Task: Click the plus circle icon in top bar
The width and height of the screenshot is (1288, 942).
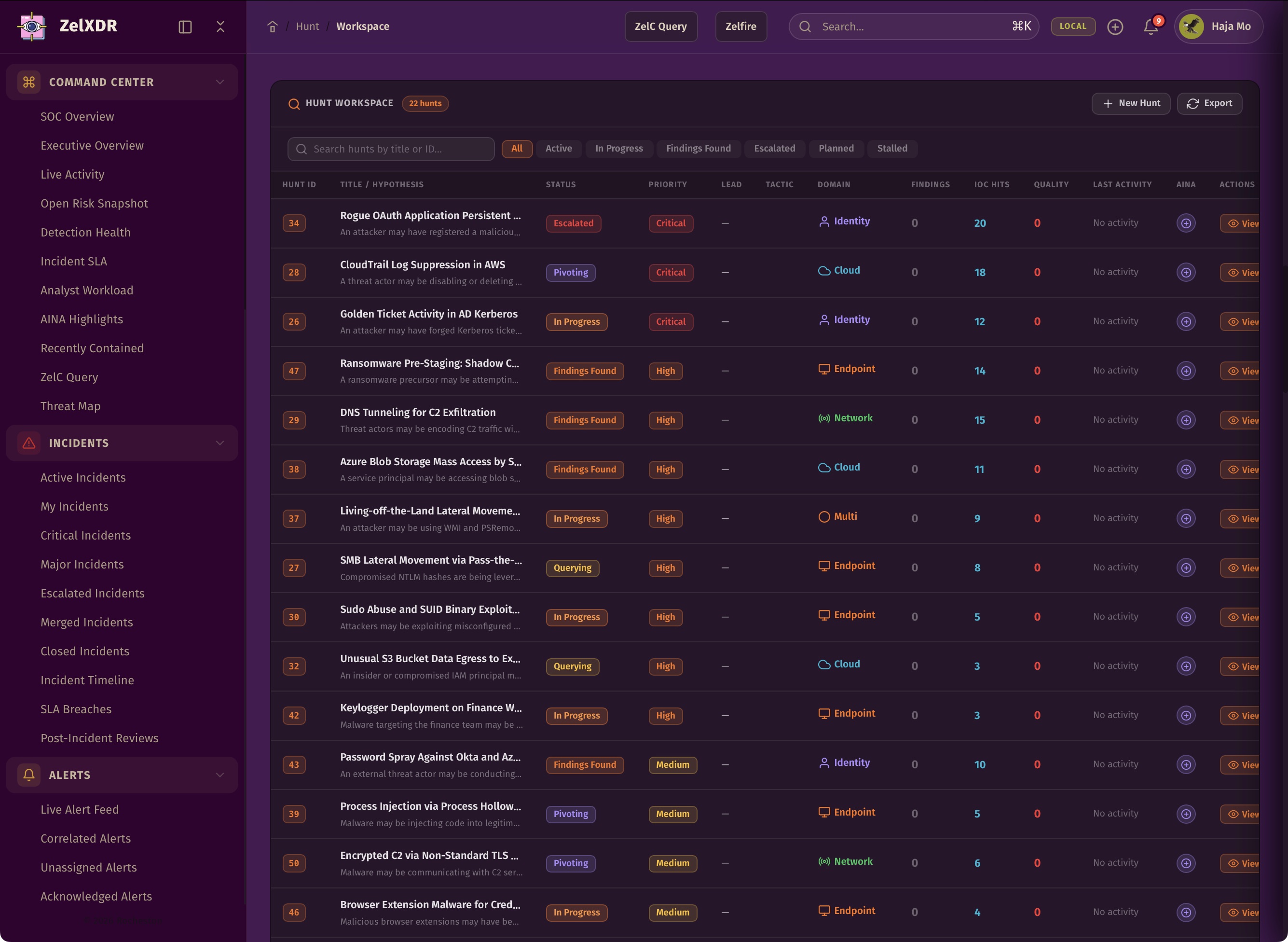Action: (1115, 27)
